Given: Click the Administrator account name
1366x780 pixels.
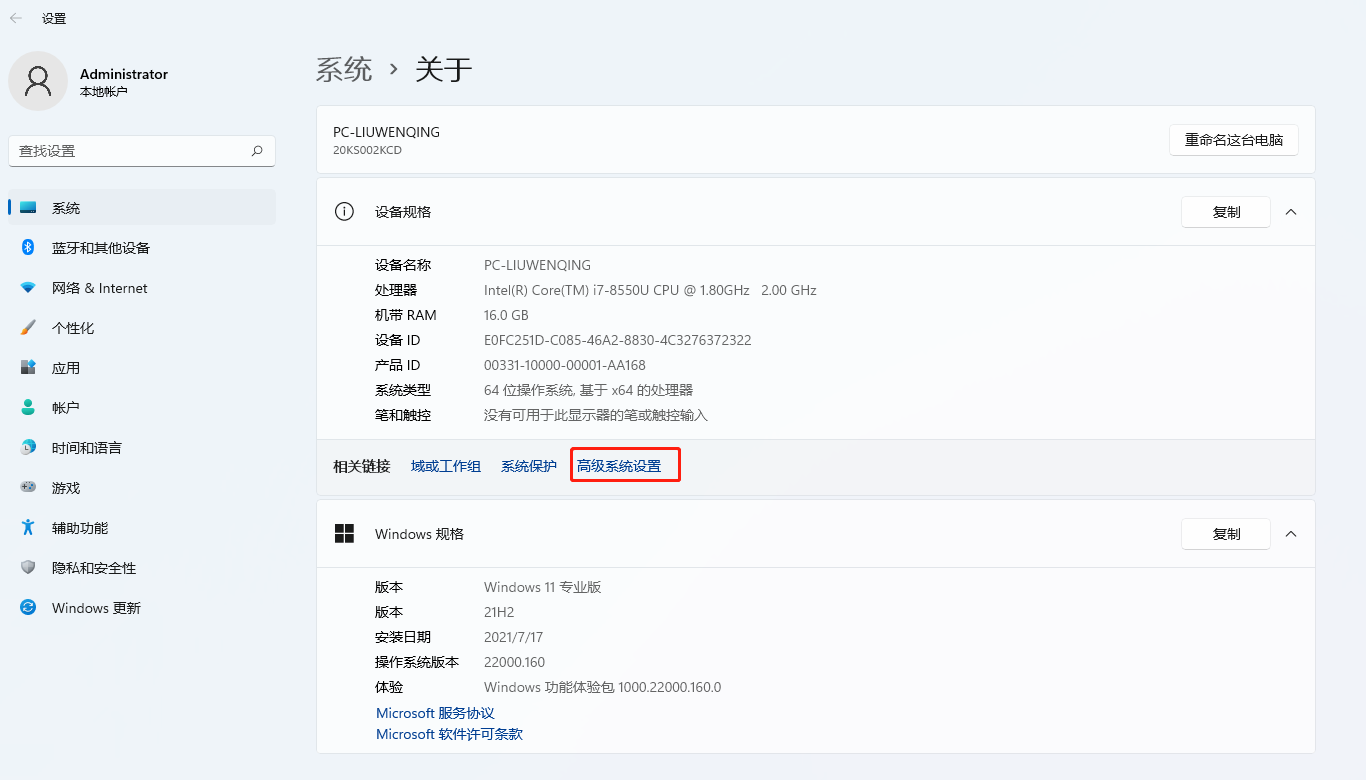Looking at the screenshot, I should click(x=124, y=74).
